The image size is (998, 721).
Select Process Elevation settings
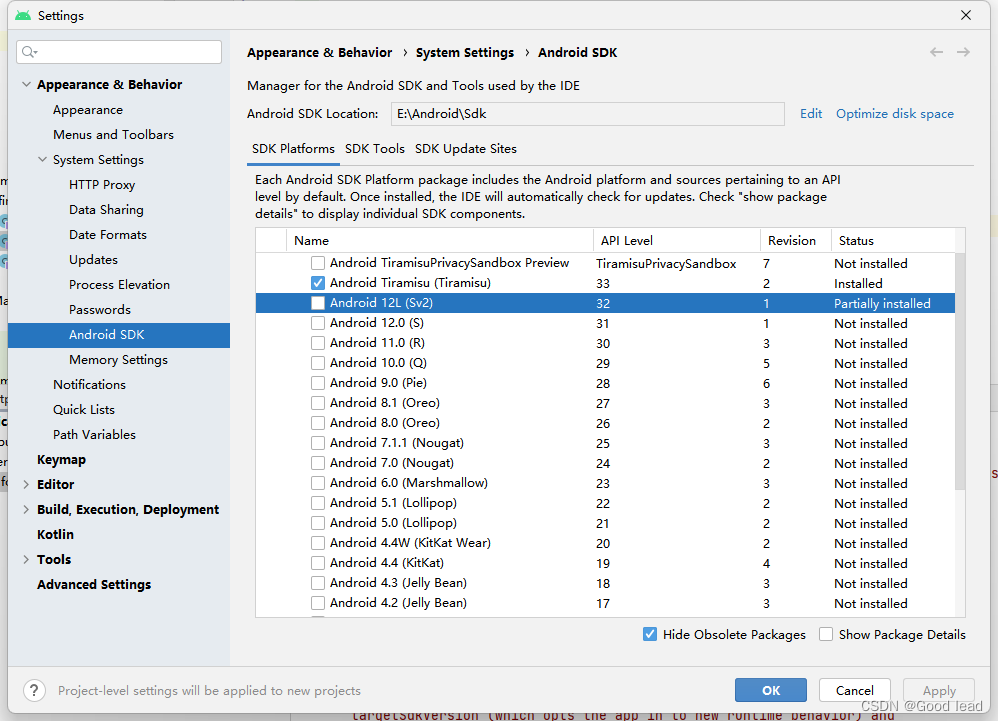coord(119,284)
